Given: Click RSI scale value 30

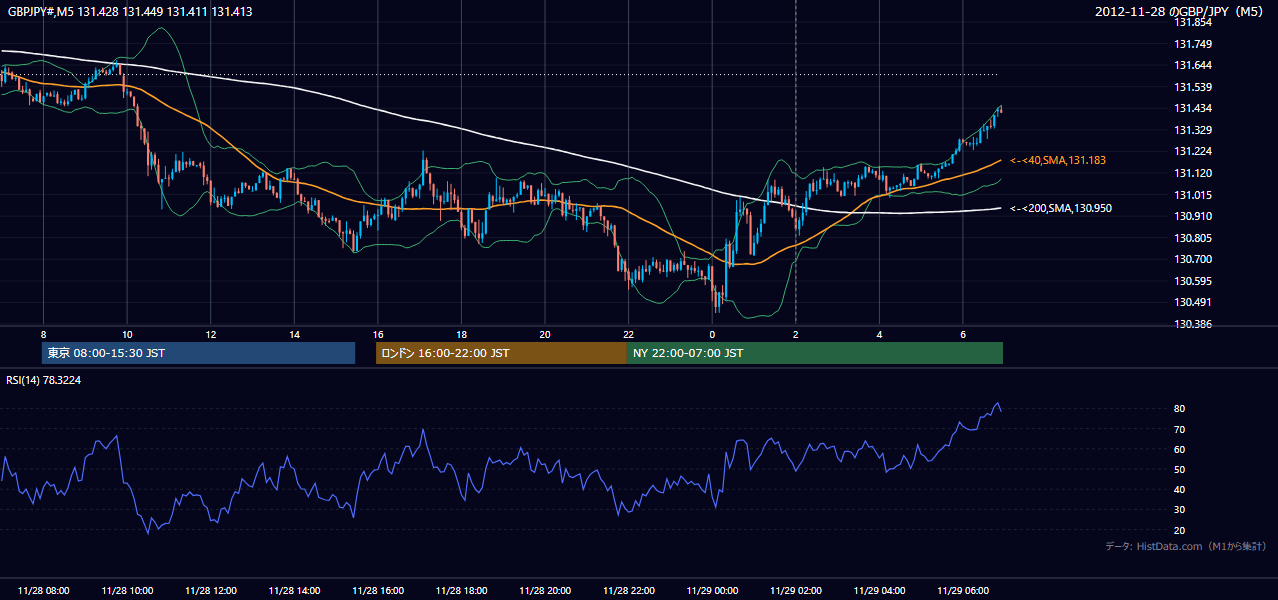Looking at the screenshot, I should point(1180,510).
